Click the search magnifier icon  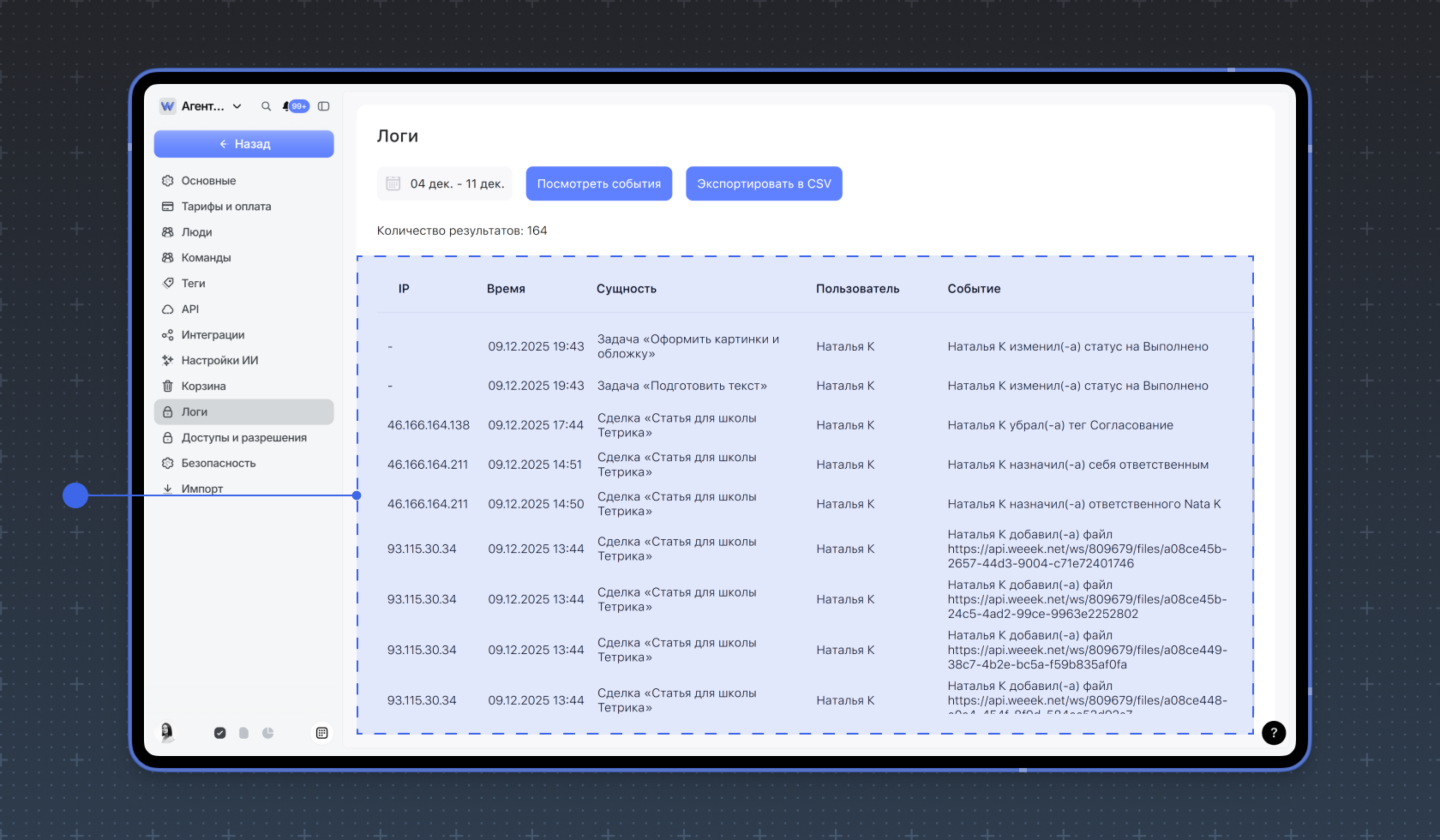pos(266,106)
